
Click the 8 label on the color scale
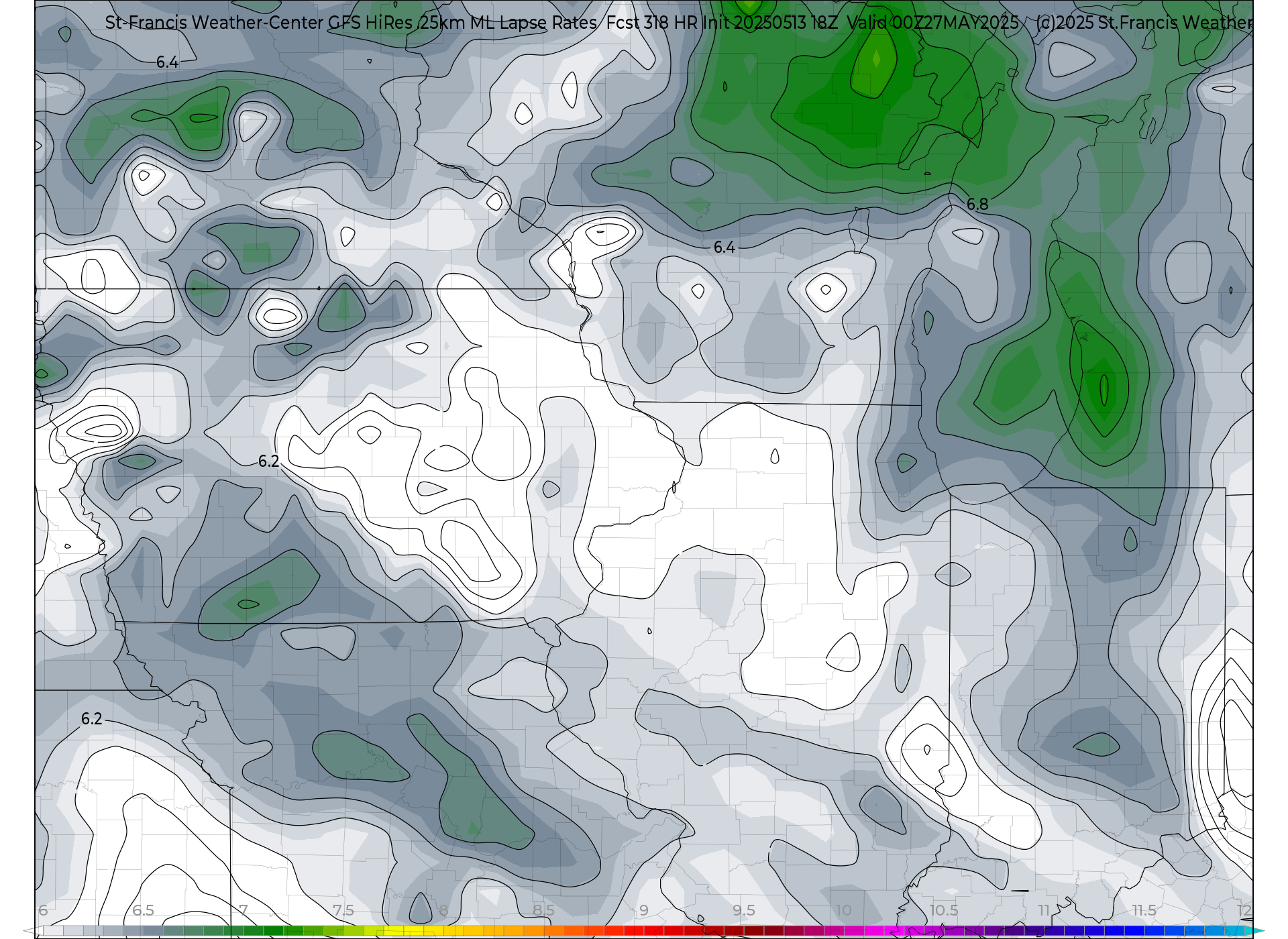coord(443,910)
